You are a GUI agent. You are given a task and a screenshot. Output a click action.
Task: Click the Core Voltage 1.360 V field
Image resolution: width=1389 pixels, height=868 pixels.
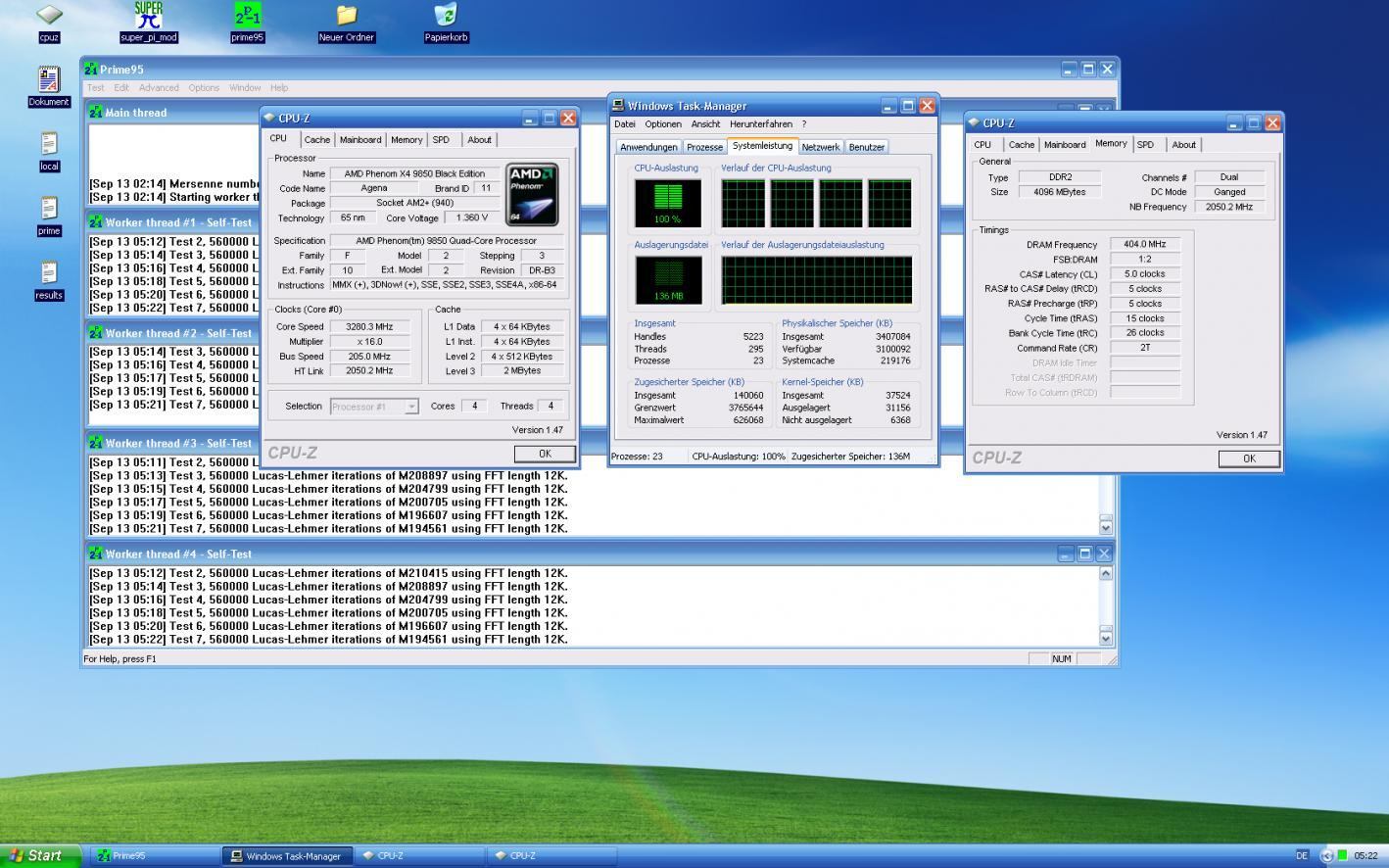tap(471, 218)
